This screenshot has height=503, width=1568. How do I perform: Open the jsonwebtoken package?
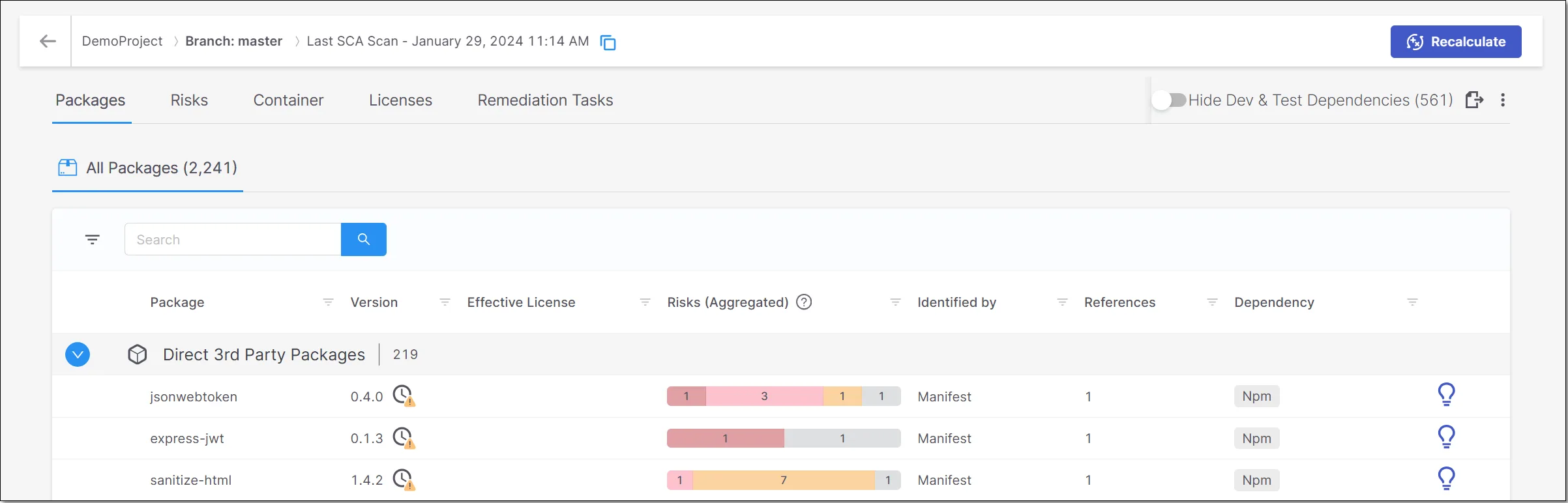click(194, 397)
